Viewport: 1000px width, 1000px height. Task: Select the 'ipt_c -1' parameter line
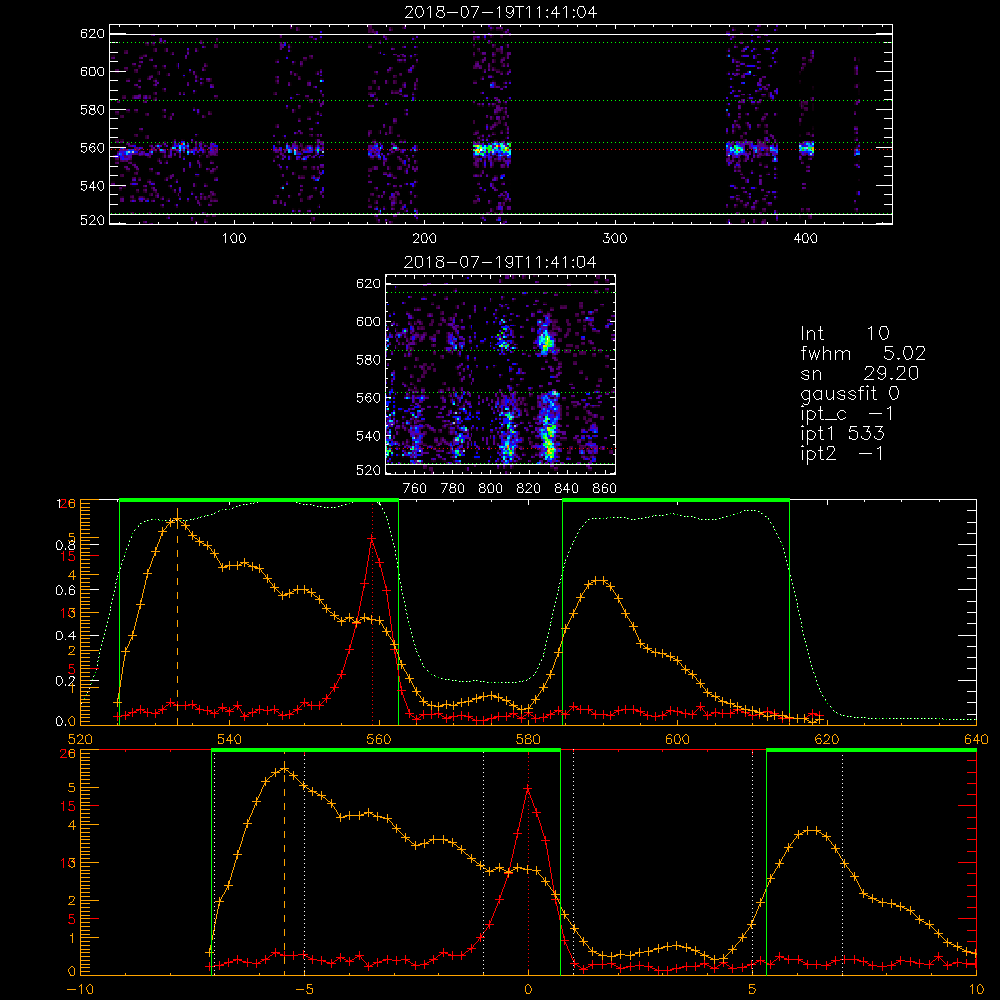tap(847, 414)
